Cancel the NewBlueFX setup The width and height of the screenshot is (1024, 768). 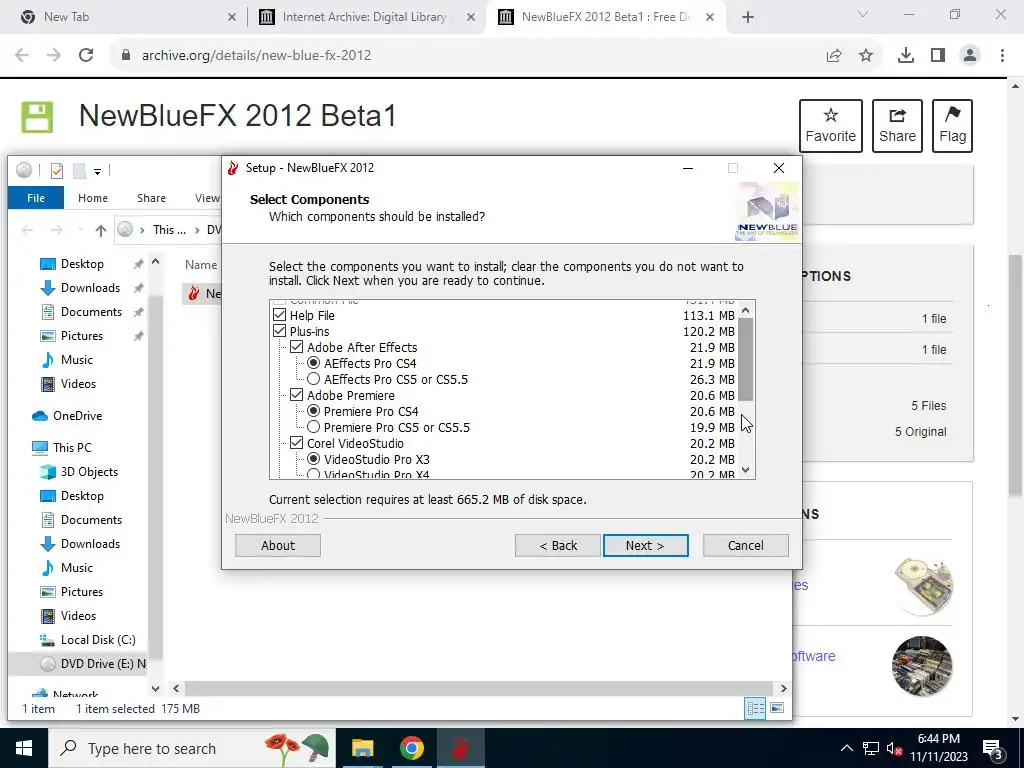click(x=746, y=545)
